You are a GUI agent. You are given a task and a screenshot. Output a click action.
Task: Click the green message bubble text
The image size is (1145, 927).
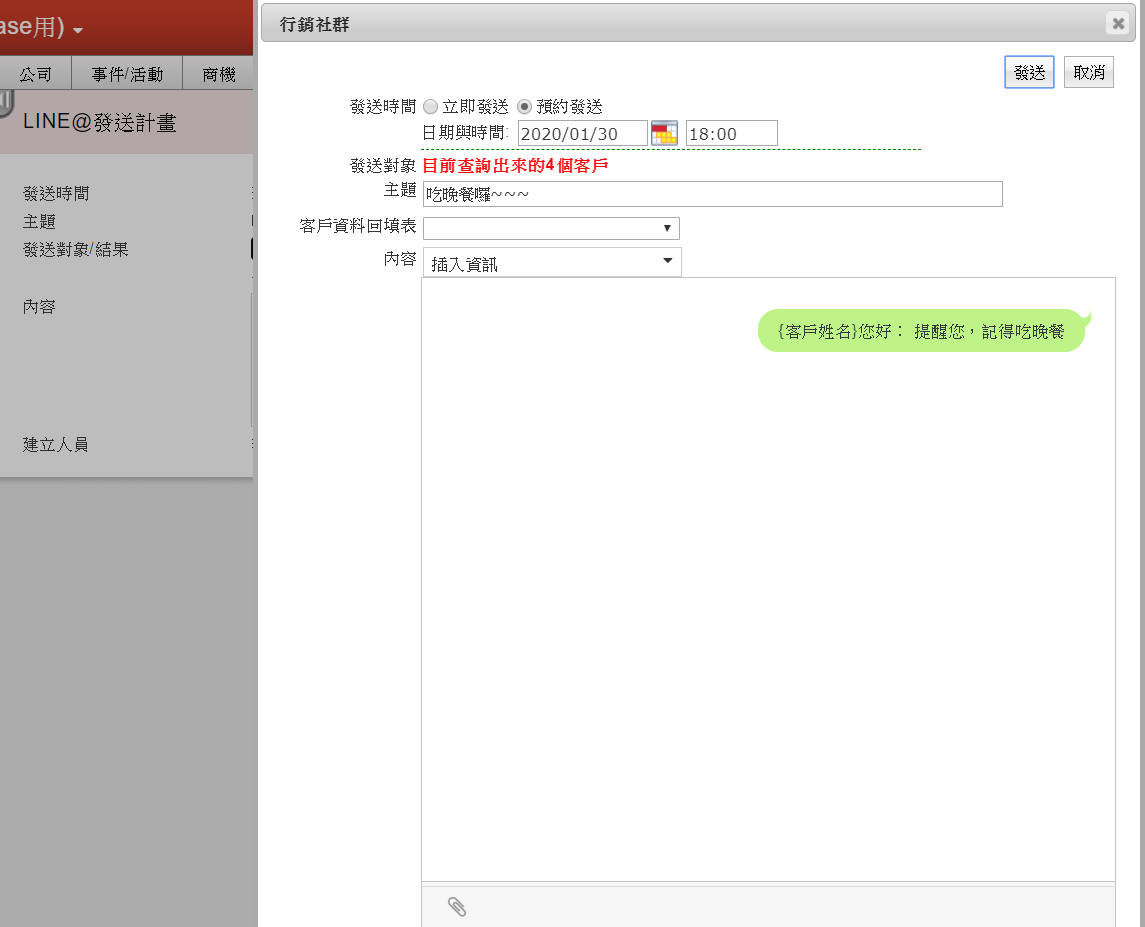(x=921, y=331)
